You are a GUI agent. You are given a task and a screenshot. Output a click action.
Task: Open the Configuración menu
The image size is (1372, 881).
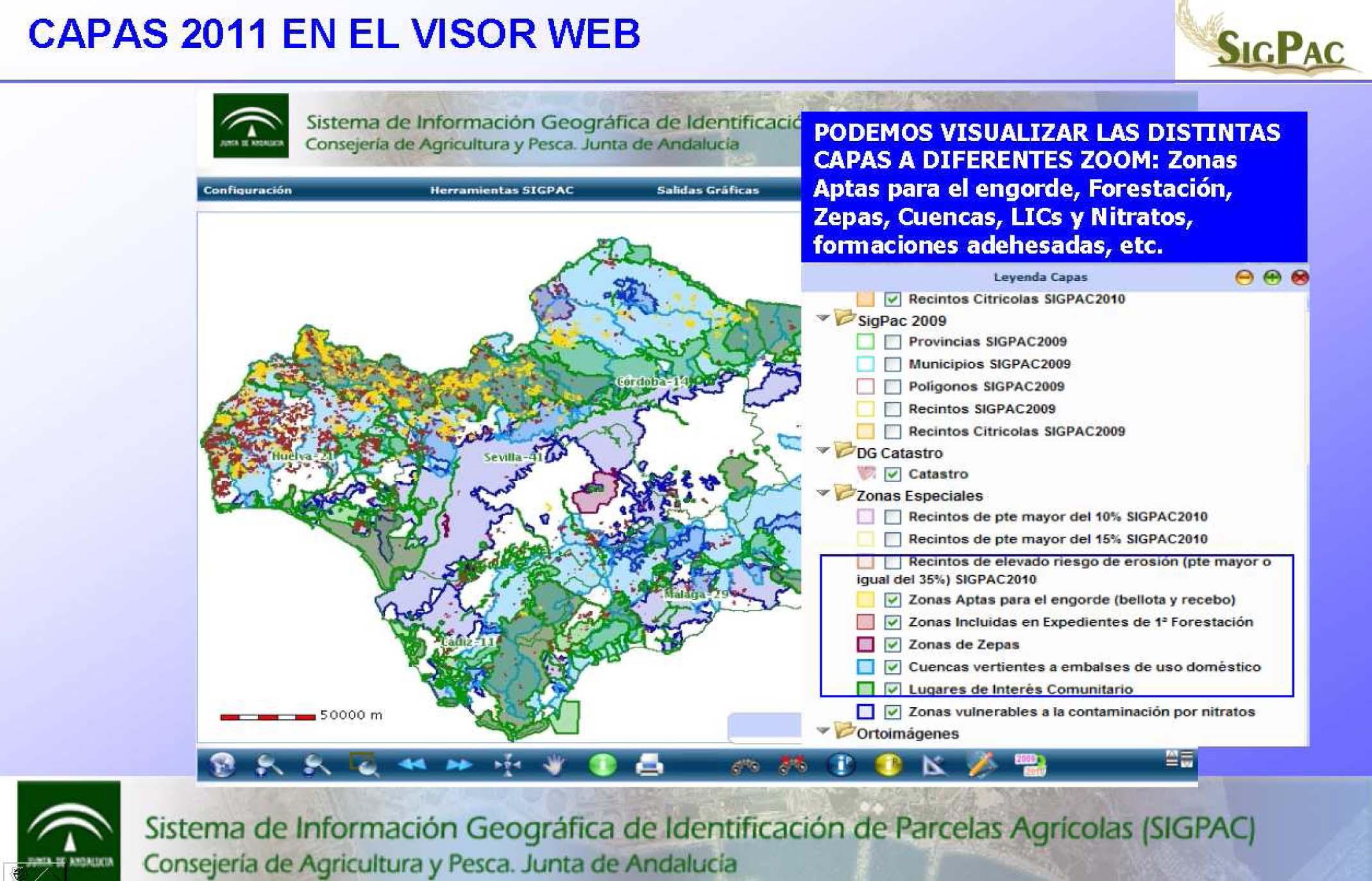coord(248,190)
